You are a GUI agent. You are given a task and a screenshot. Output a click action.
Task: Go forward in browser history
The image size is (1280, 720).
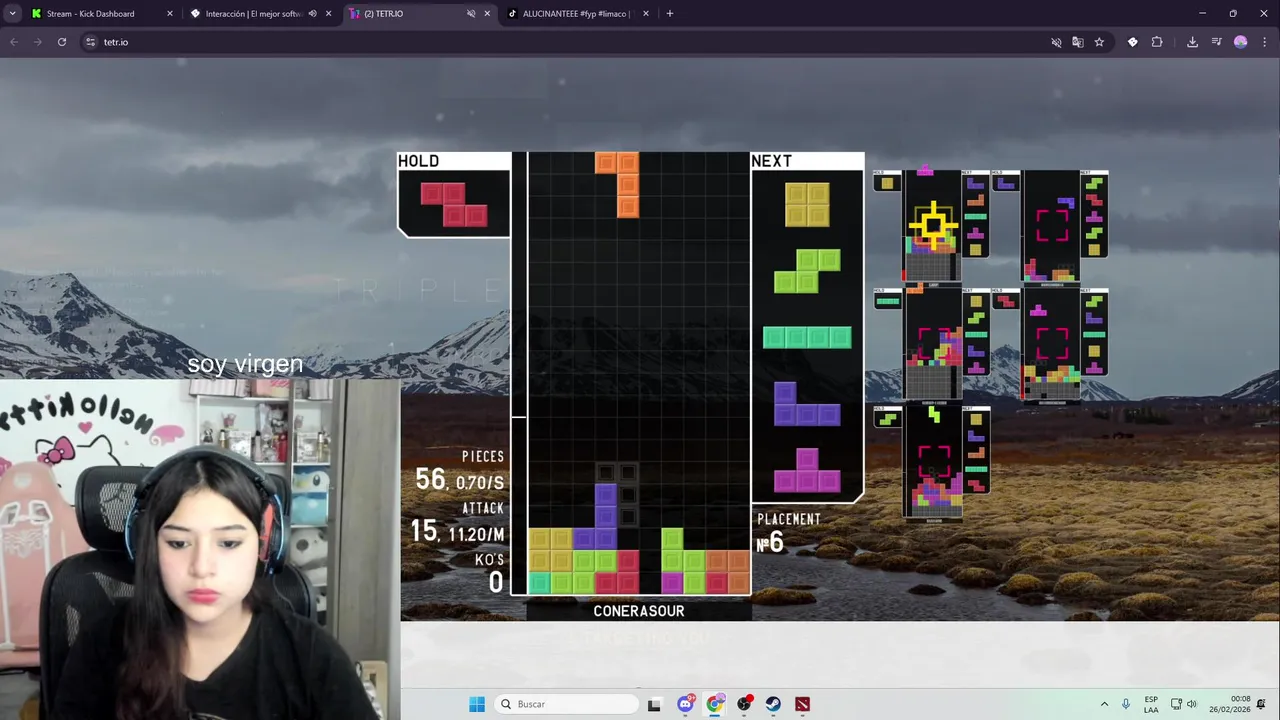tap(38, 42)
